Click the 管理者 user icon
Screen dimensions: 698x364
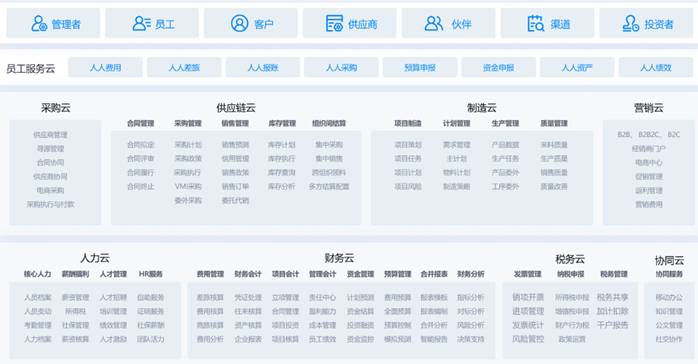[x=39, y=23]
